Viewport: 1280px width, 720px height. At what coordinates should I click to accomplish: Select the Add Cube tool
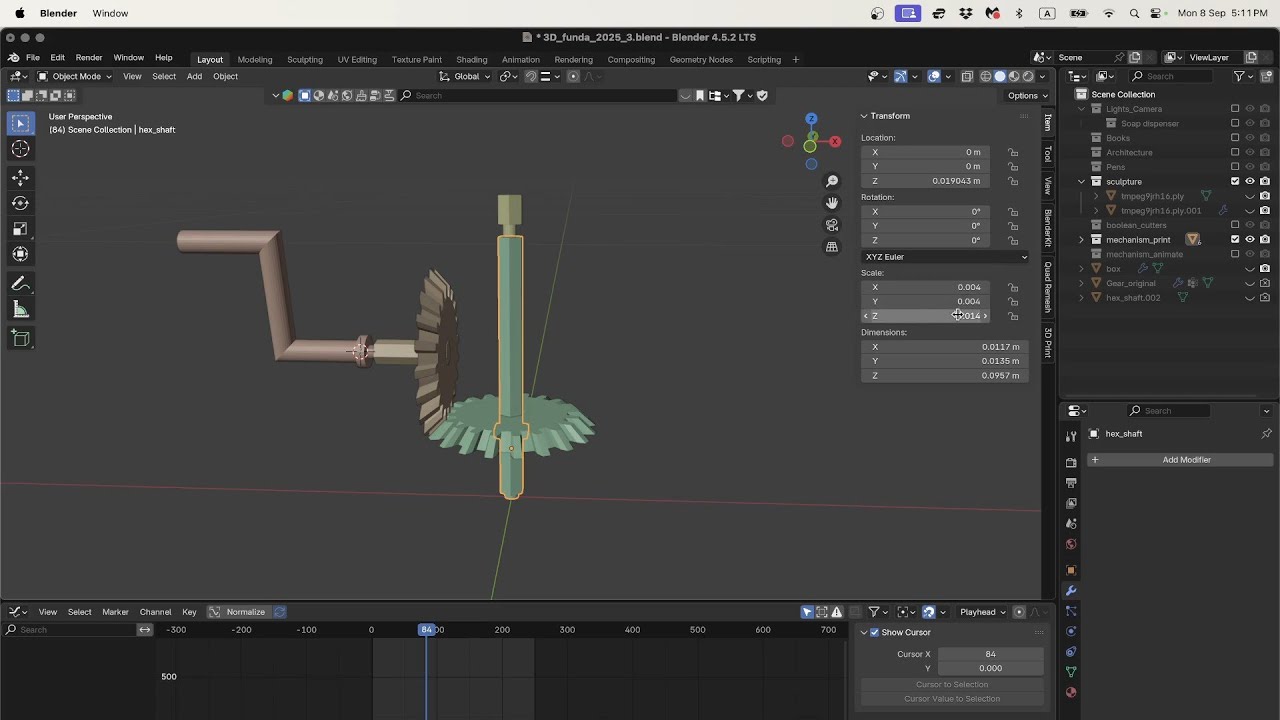tap(20, 339)
